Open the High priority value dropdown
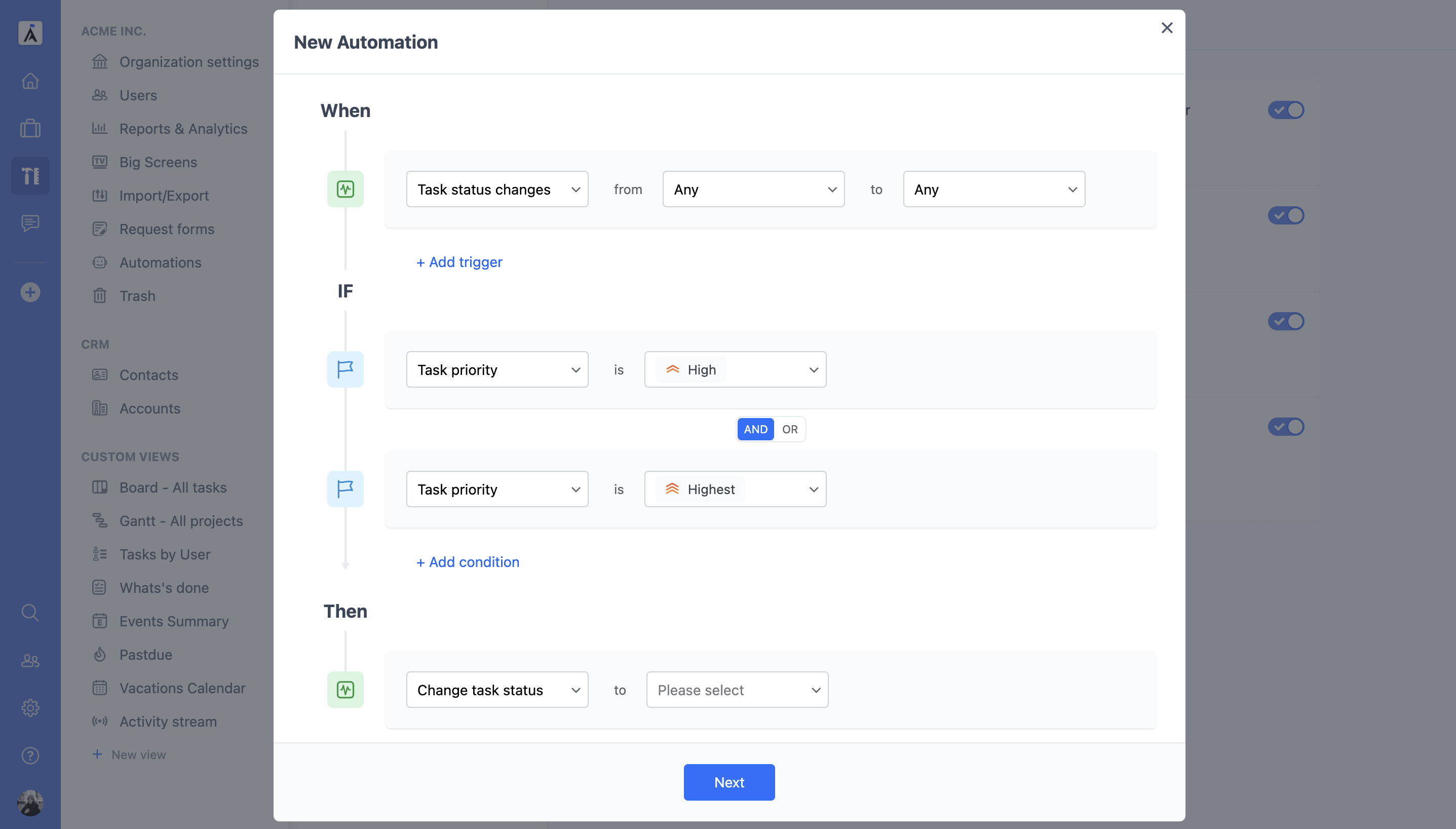The width and height of the screenshot is (1456, 829). coord(735,369)
